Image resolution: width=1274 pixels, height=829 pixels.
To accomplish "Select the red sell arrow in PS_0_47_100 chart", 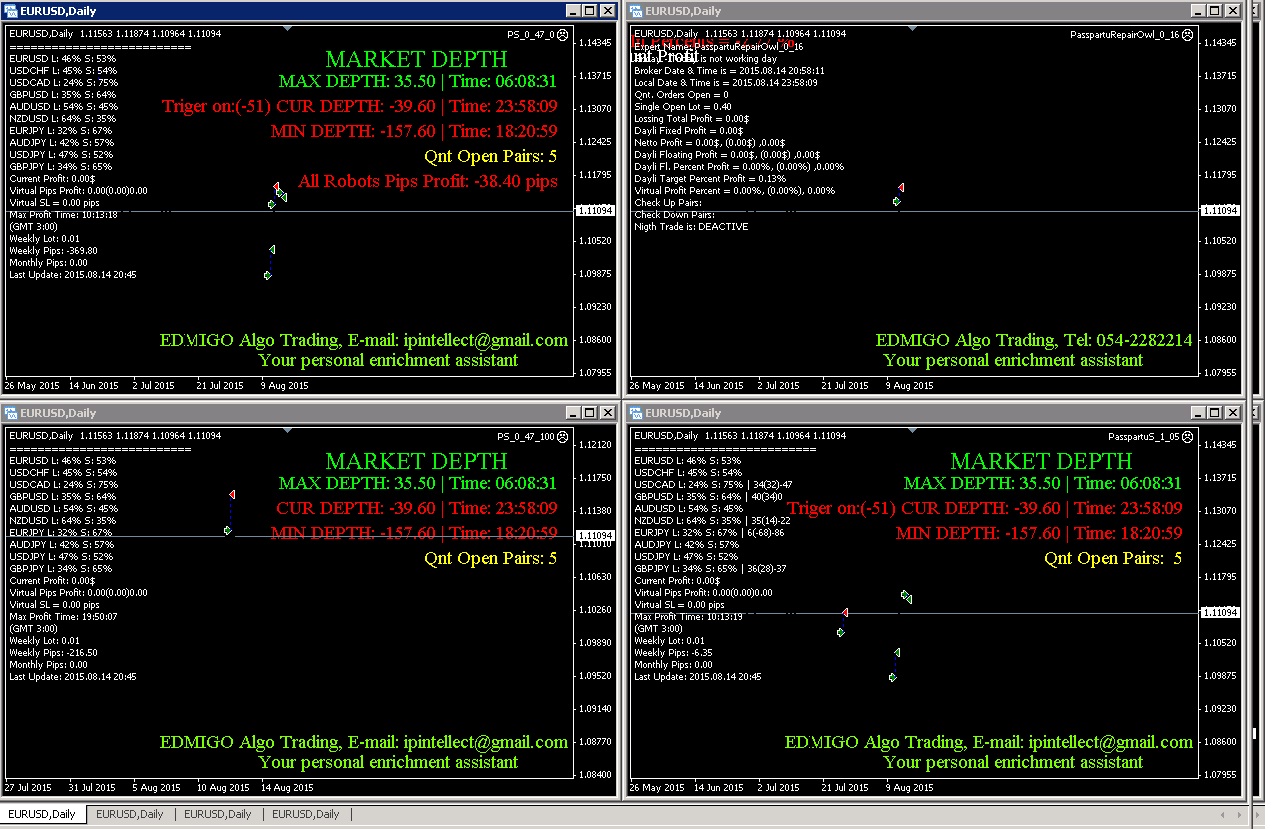I will 232,495.
